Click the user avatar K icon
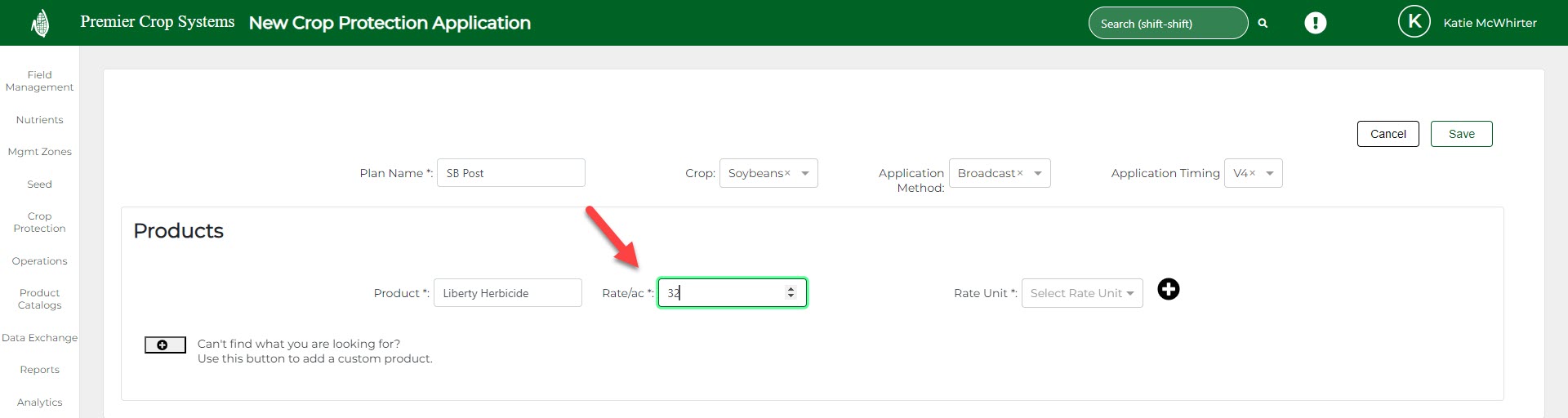The height and width of the screenshot is (418, 1568). pos(1414,22)
